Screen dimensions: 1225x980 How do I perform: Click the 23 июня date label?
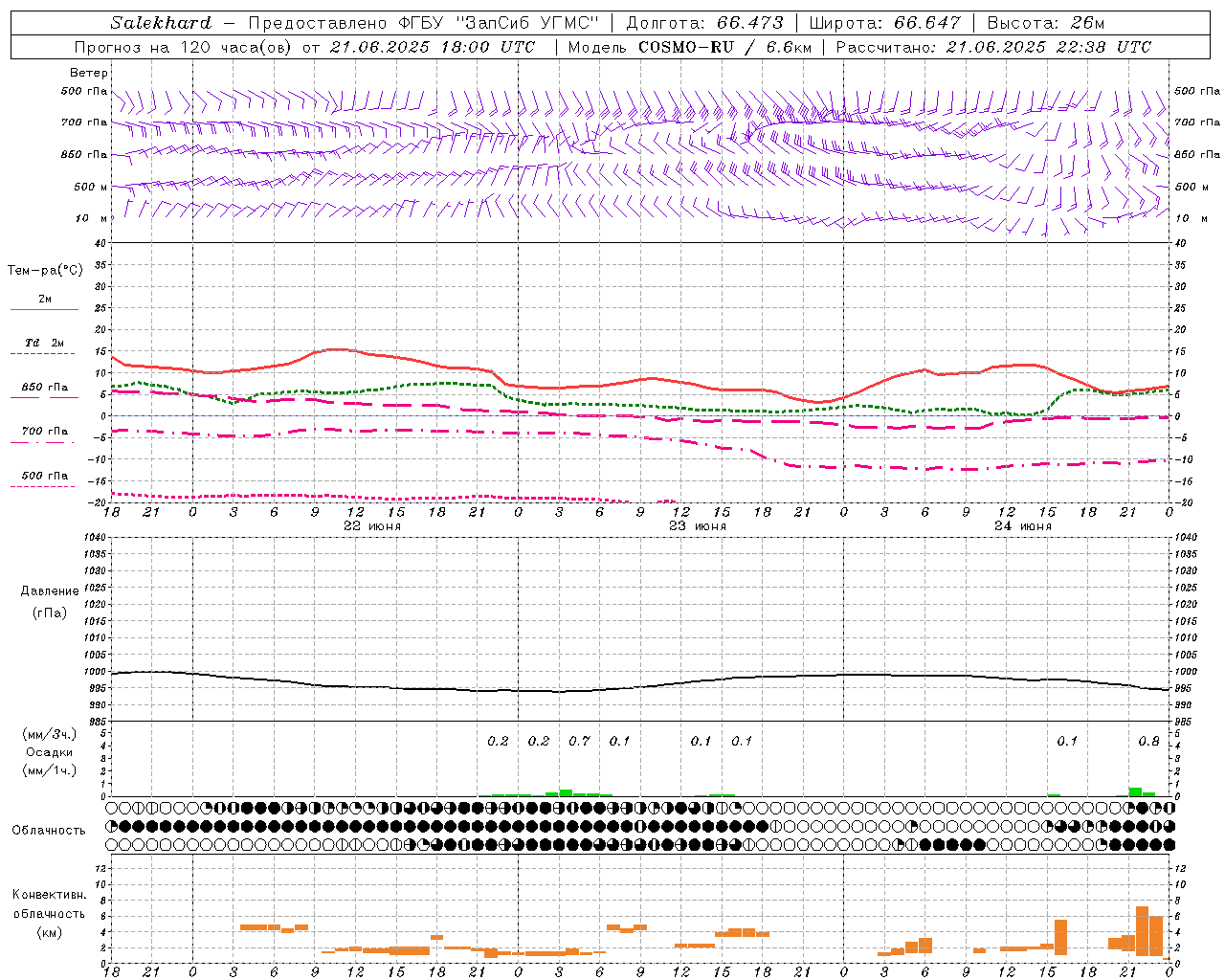[697, 526]
